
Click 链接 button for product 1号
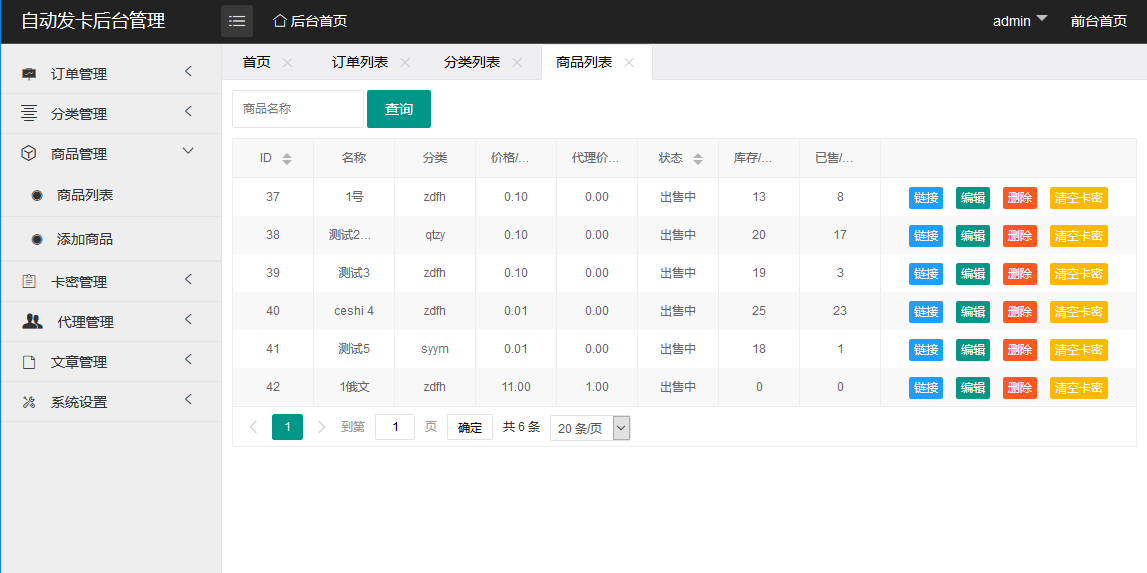pyautogui.click(x=926, y=198)
